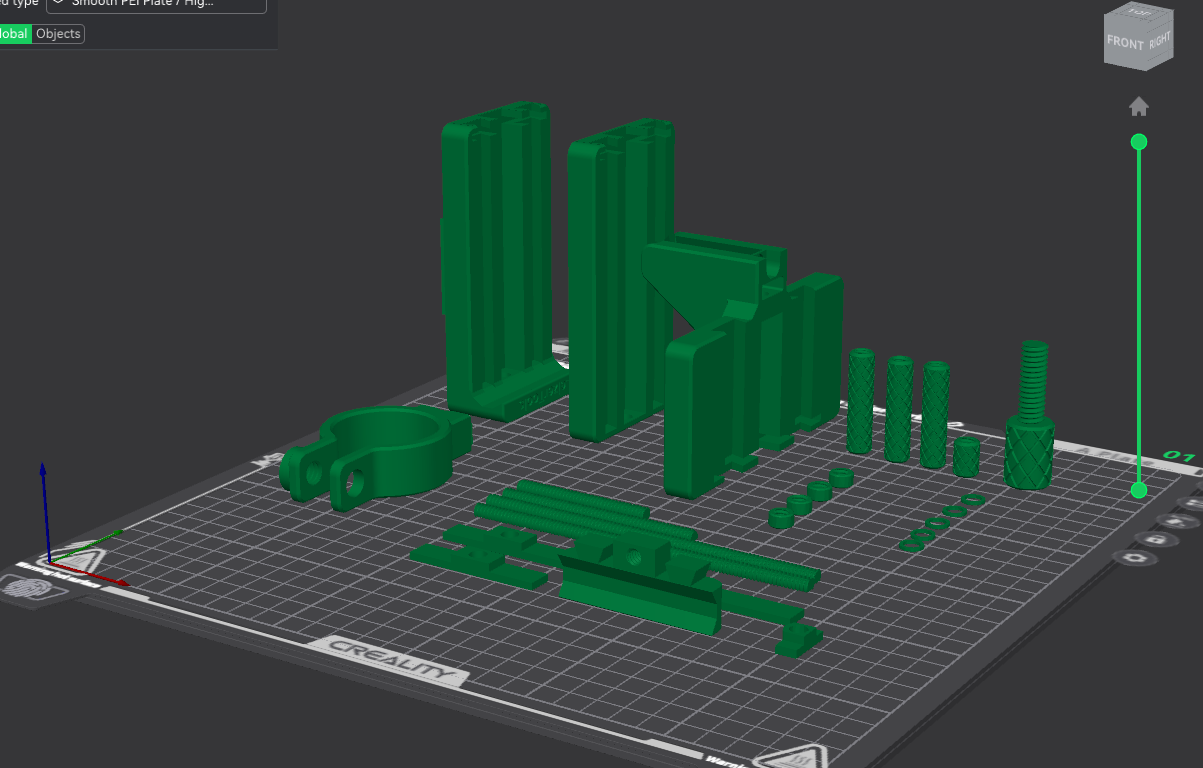
Task: Click the FRONT face of the view cube
Action: click(1125, 43)
